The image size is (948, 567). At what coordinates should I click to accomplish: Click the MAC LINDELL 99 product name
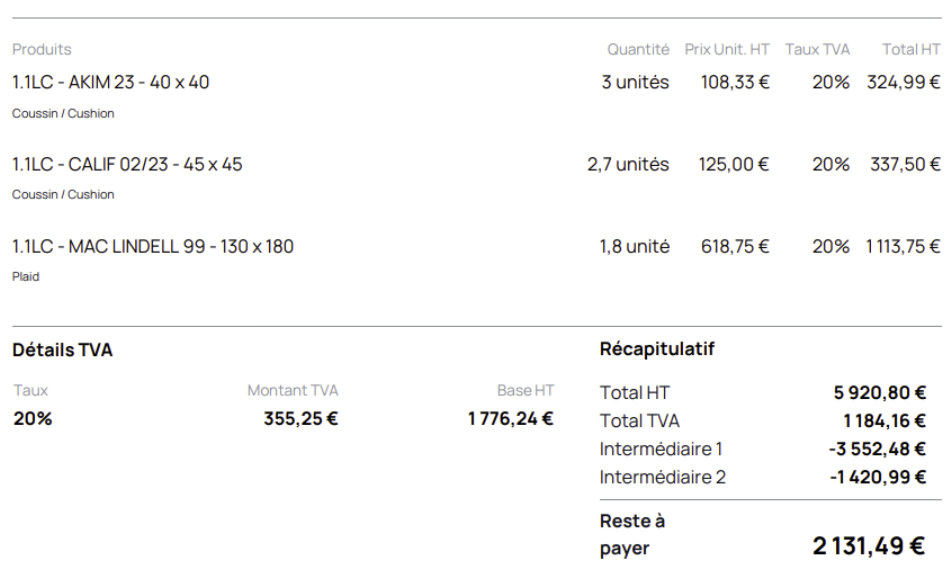tap(152, 246)
